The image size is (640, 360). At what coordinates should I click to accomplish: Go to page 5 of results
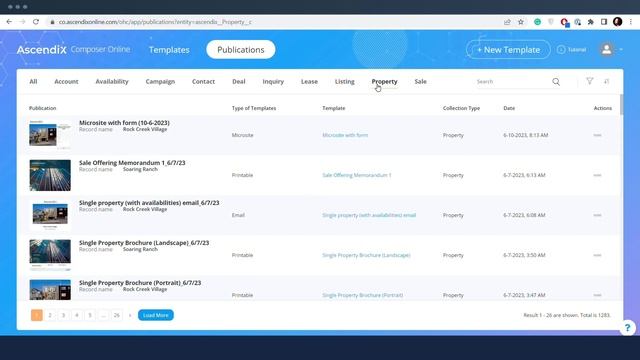pos(90,315)
